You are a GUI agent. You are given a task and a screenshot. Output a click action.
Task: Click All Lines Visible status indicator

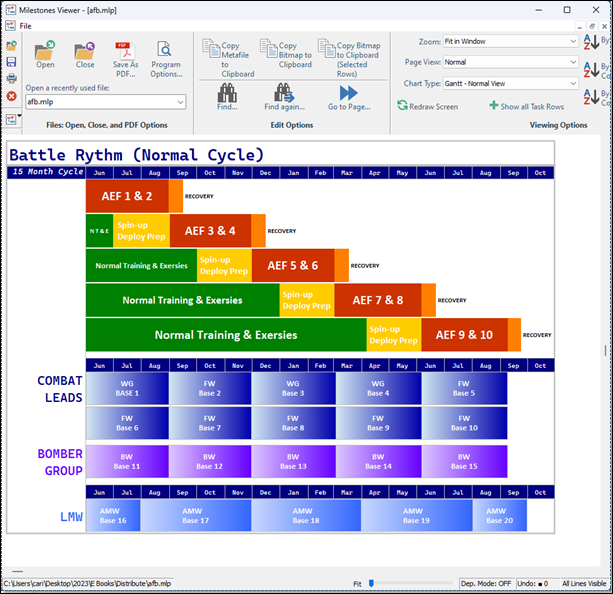[x=584, y=583]
